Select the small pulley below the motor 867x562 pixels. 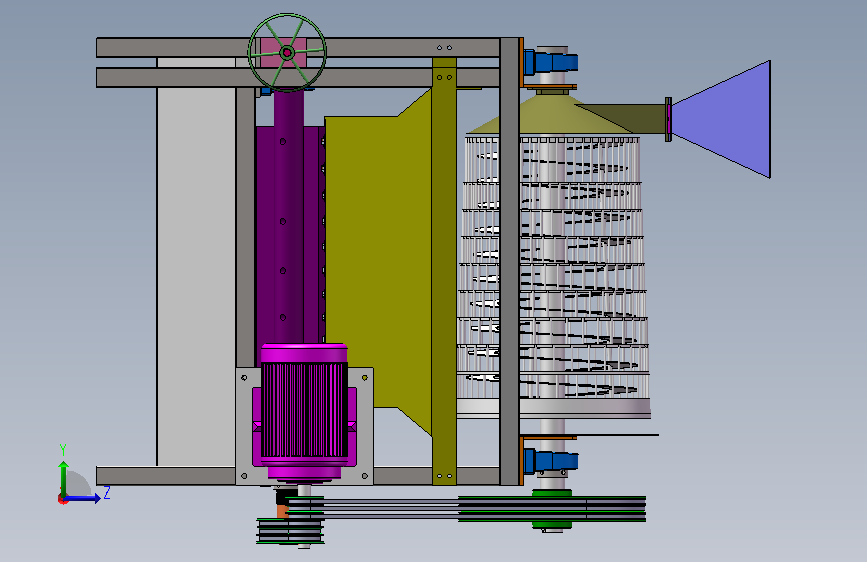tap(290, 531)
